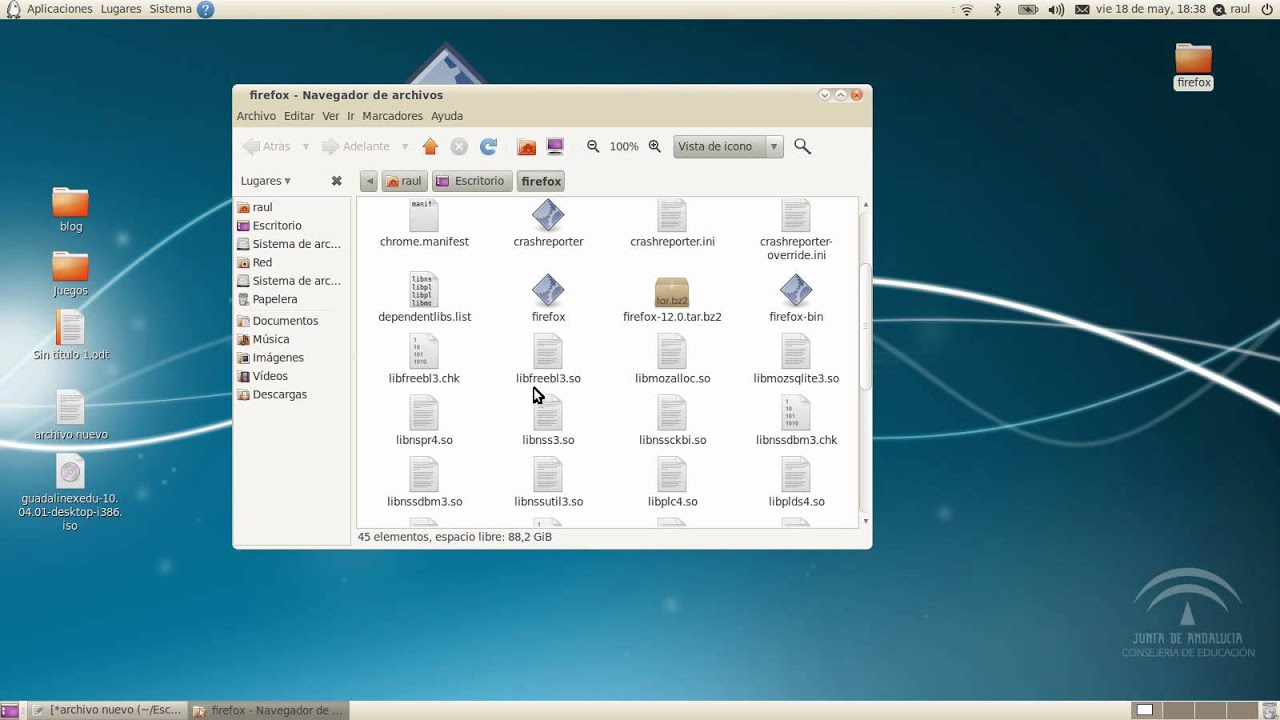Screen dimensions: 1280x720
Task: Select the libnspr4.so file icon
Action: coord(424,413)
